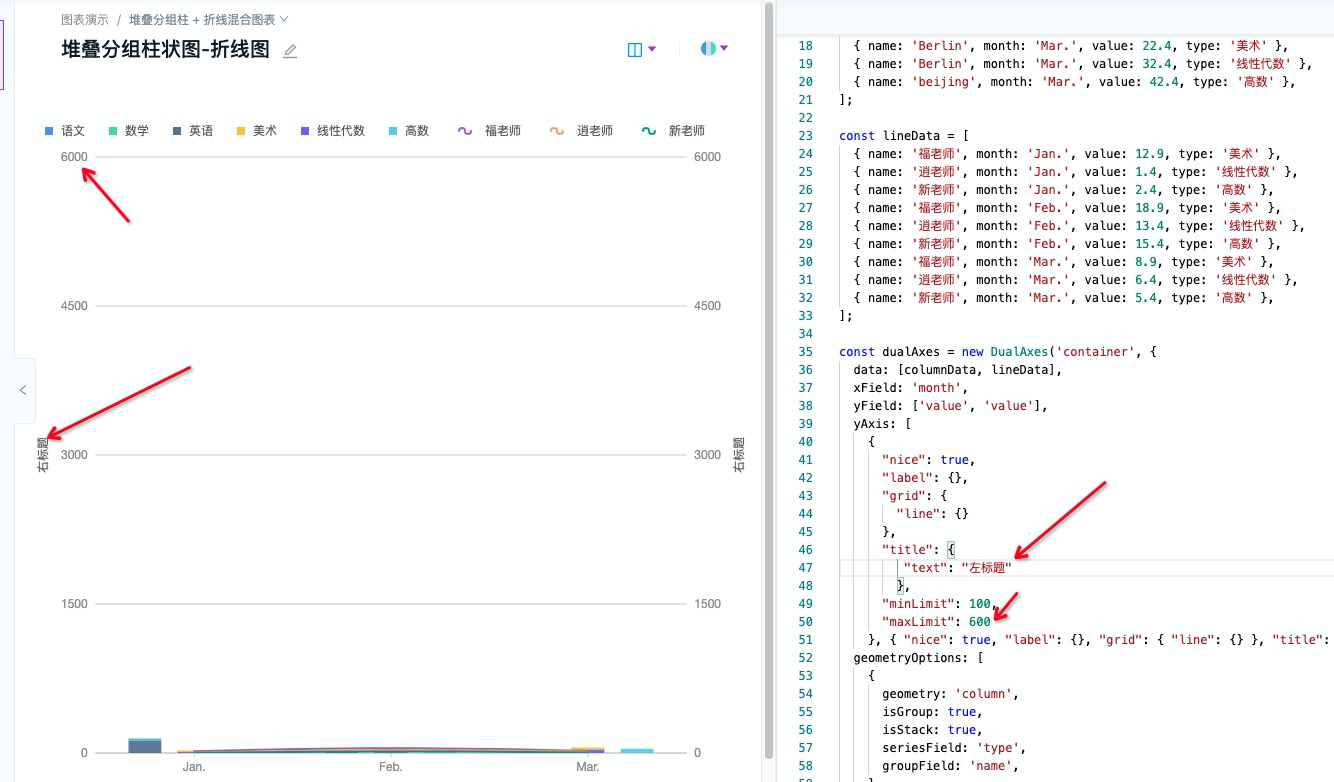Click the orange wave icon for 逍老师 legend
This screenshot has height=782, width=1334.
click(555, 130)
